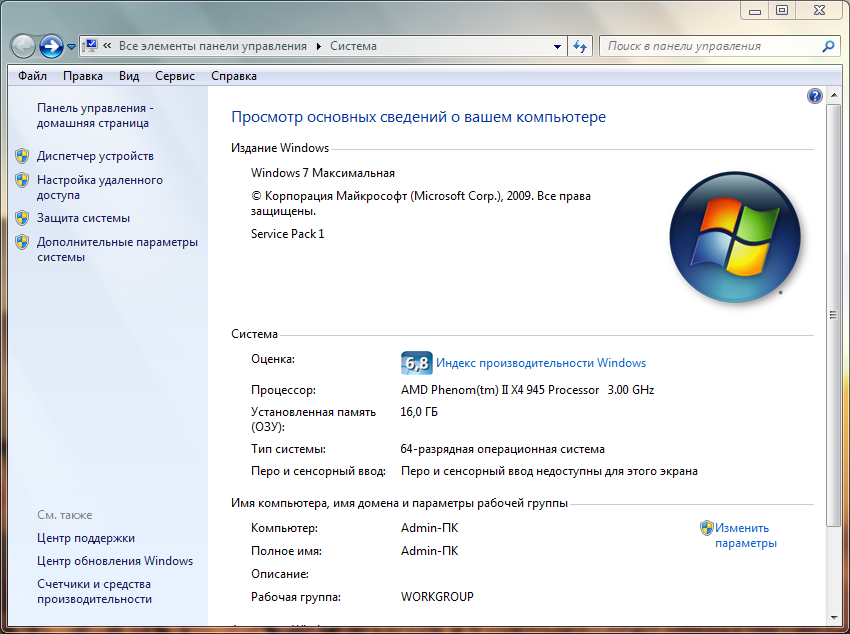Click the WORKGROUP workgroup value

[x=437, y=597]
